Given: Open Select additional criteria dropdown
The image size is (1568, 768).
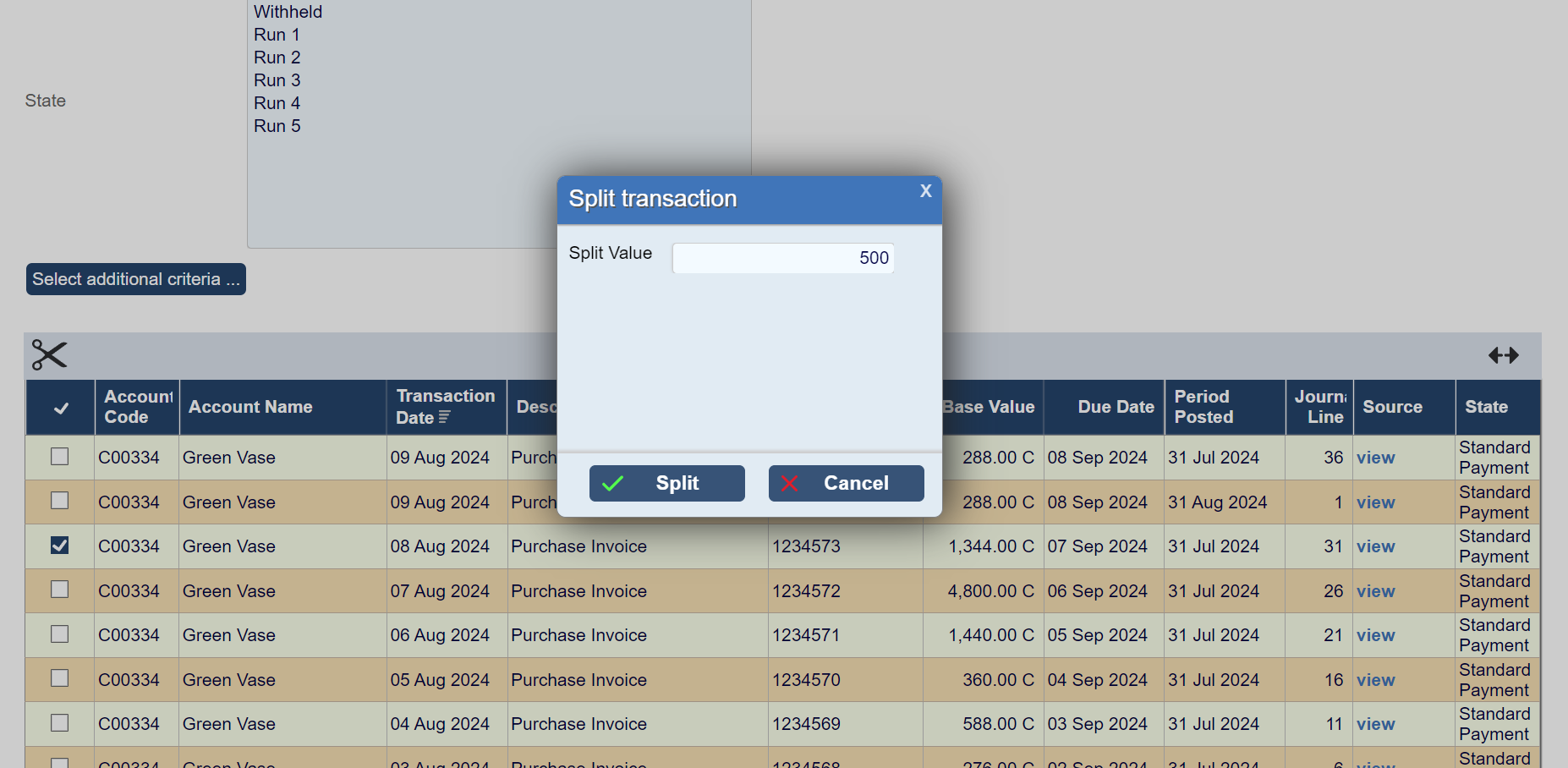Looking at the screenshot, I should pos(136,279).
